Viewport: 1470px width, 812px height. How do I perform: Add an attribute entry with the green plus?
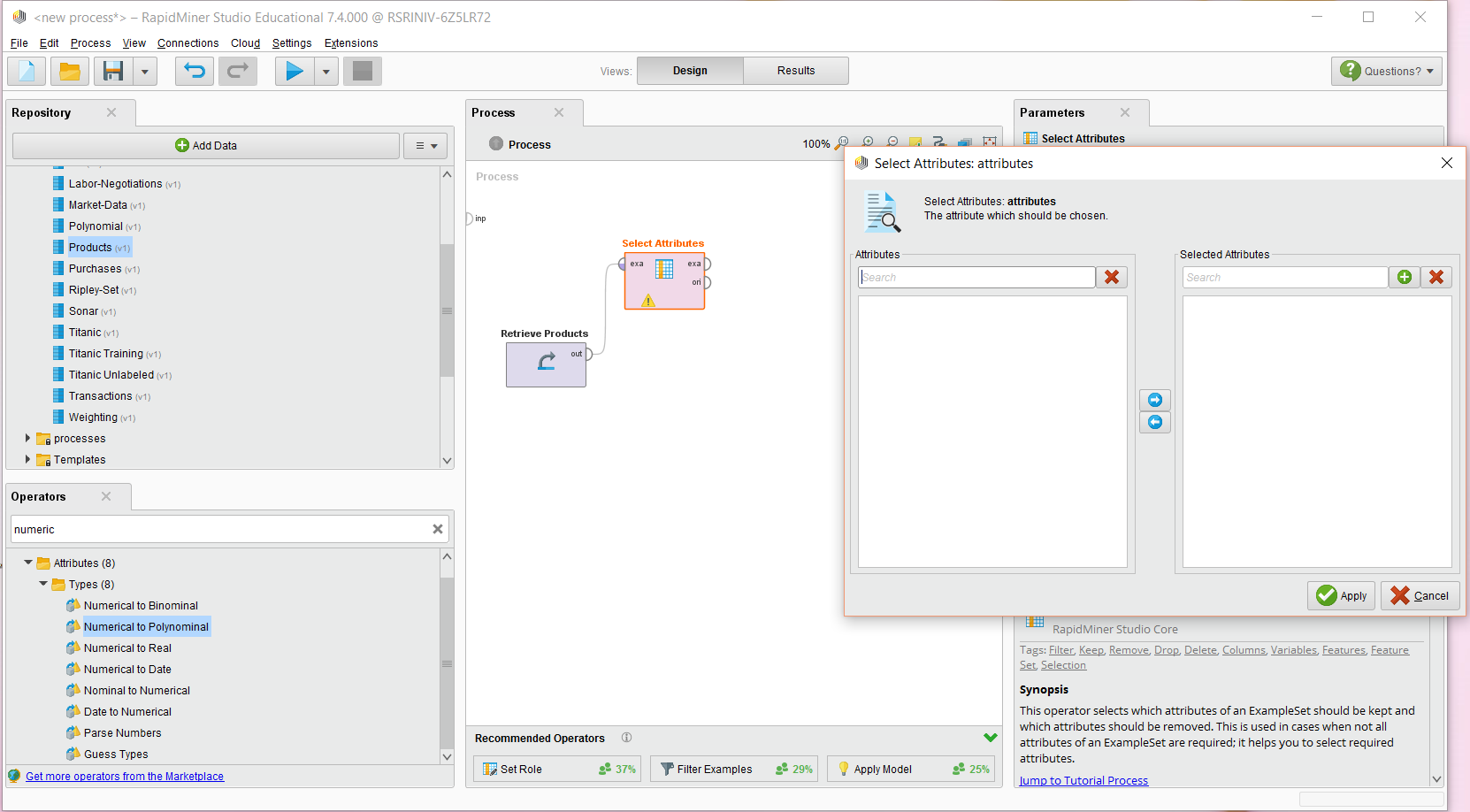point(1405,277)
